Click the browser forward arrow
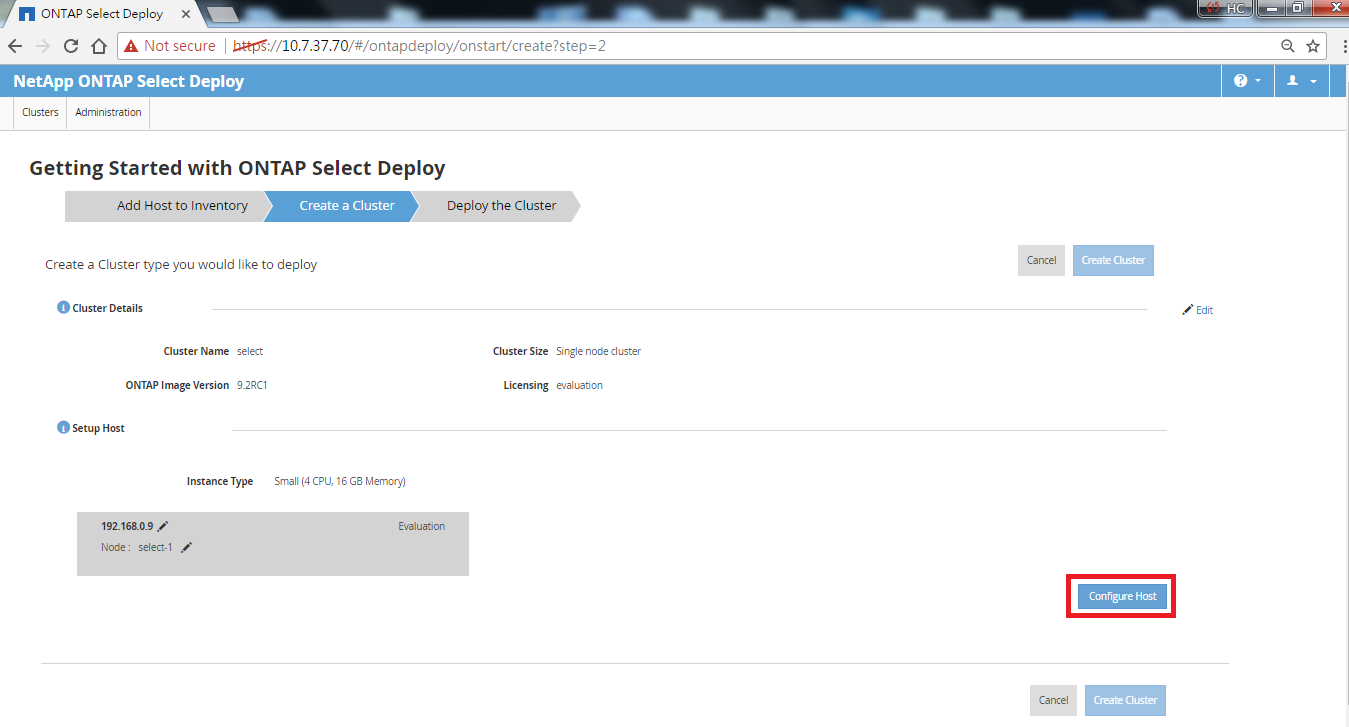The height and width of the screenshot is (727, 1349). pos(42,46)
